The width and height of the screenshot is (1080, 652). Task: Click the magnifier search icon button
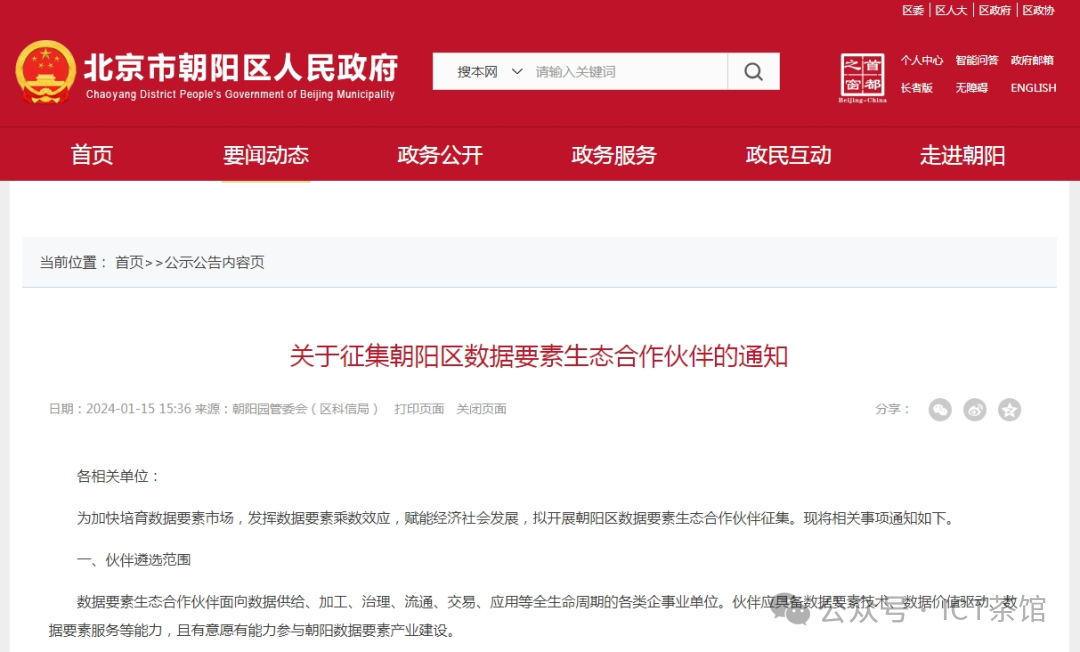click(753, 72)
